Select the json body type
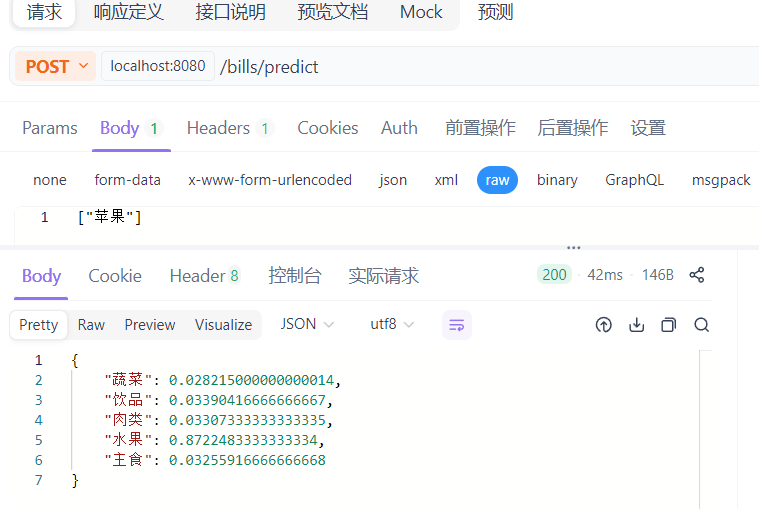 (x=393, y=180)
